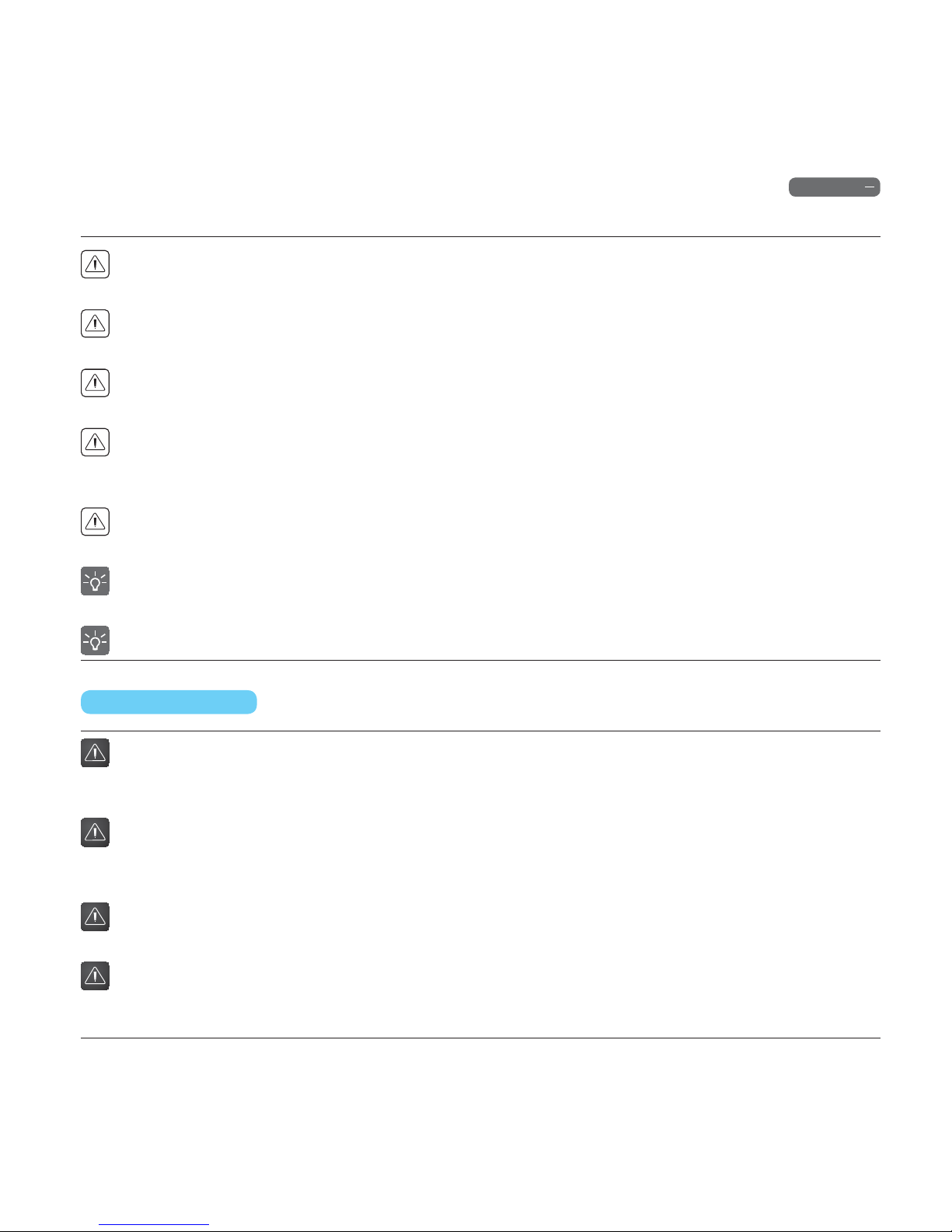This screenshot has width=952, height=1232.
Task: Click the third dark filled warning icon
Action: (95, 917)
